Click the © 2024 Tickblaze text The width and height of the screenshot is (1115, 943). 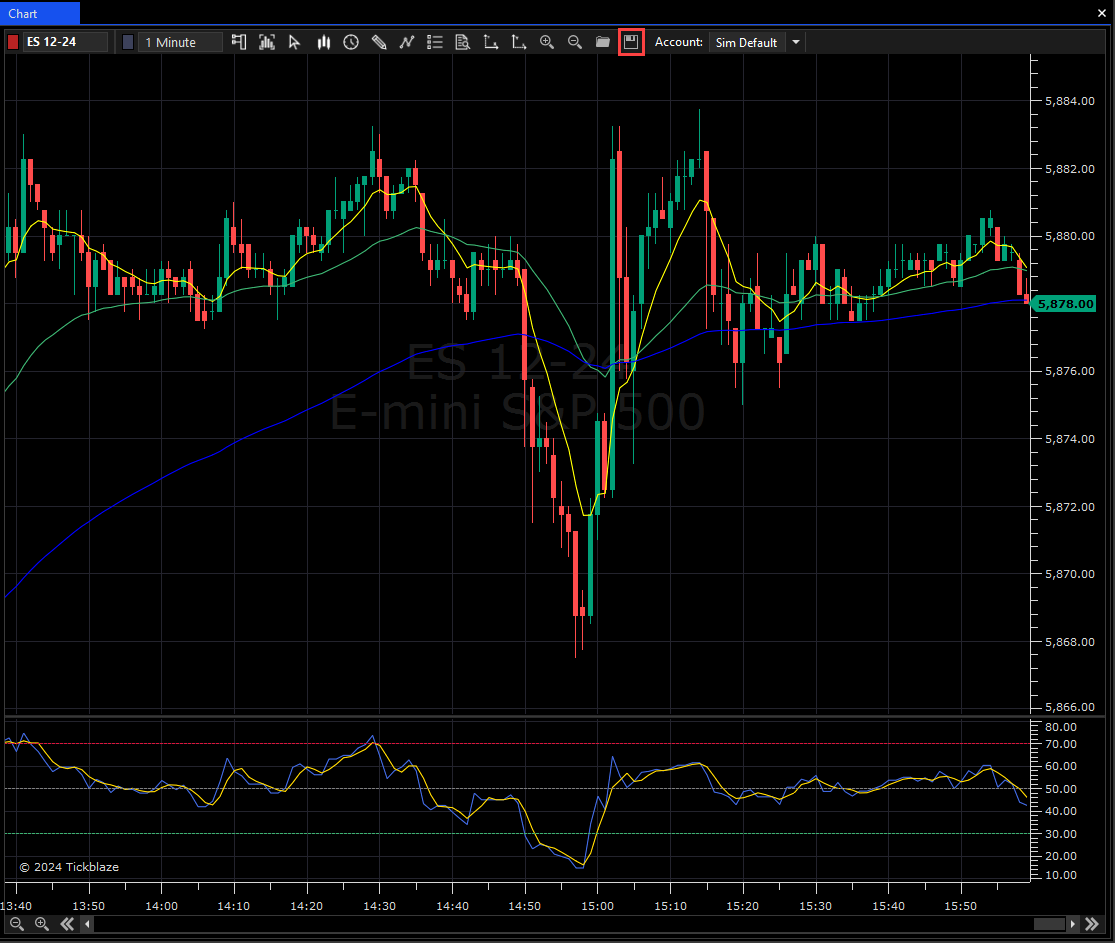[x=69, y=867]
